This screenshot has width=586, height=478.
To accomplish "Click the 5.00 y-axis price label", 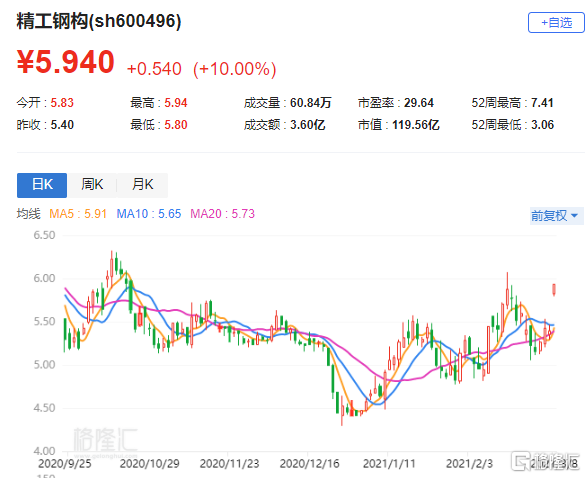I will tap(44, 365).
